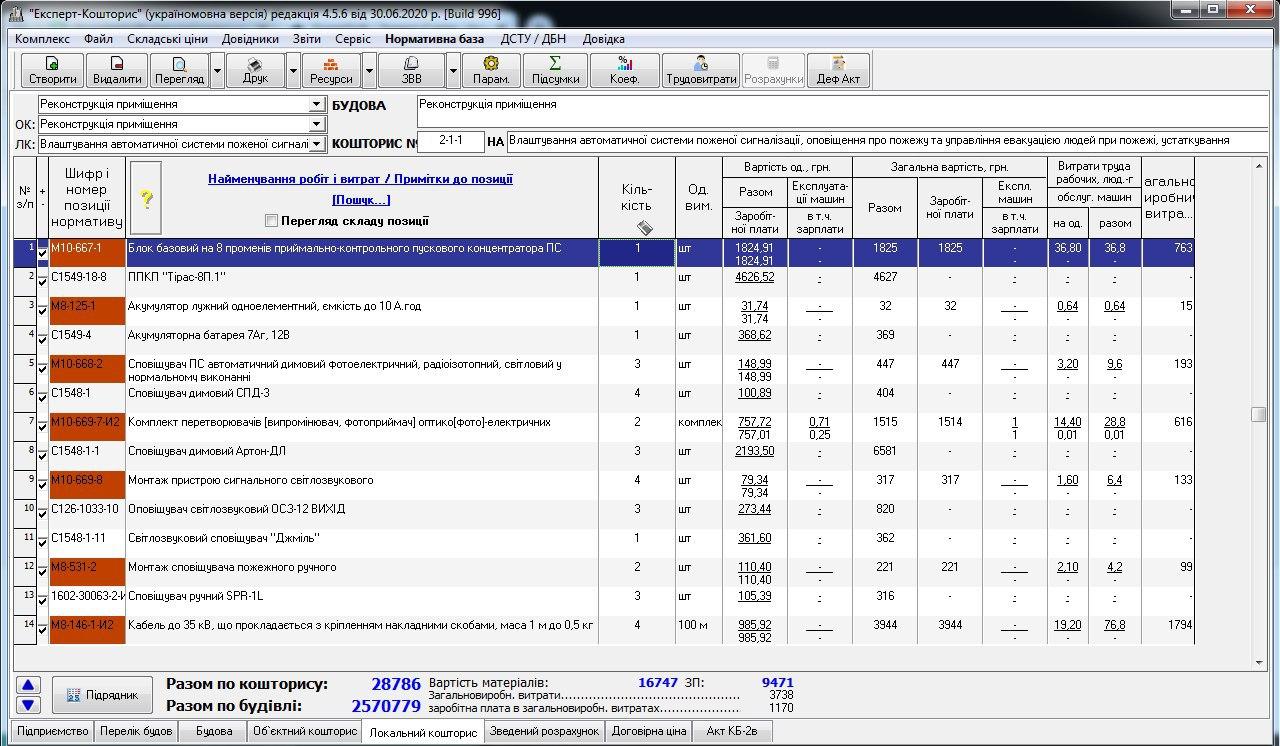Toggle the checkbox of row 5 M10-668-2
1280x746 pixels.
point(42,369)
